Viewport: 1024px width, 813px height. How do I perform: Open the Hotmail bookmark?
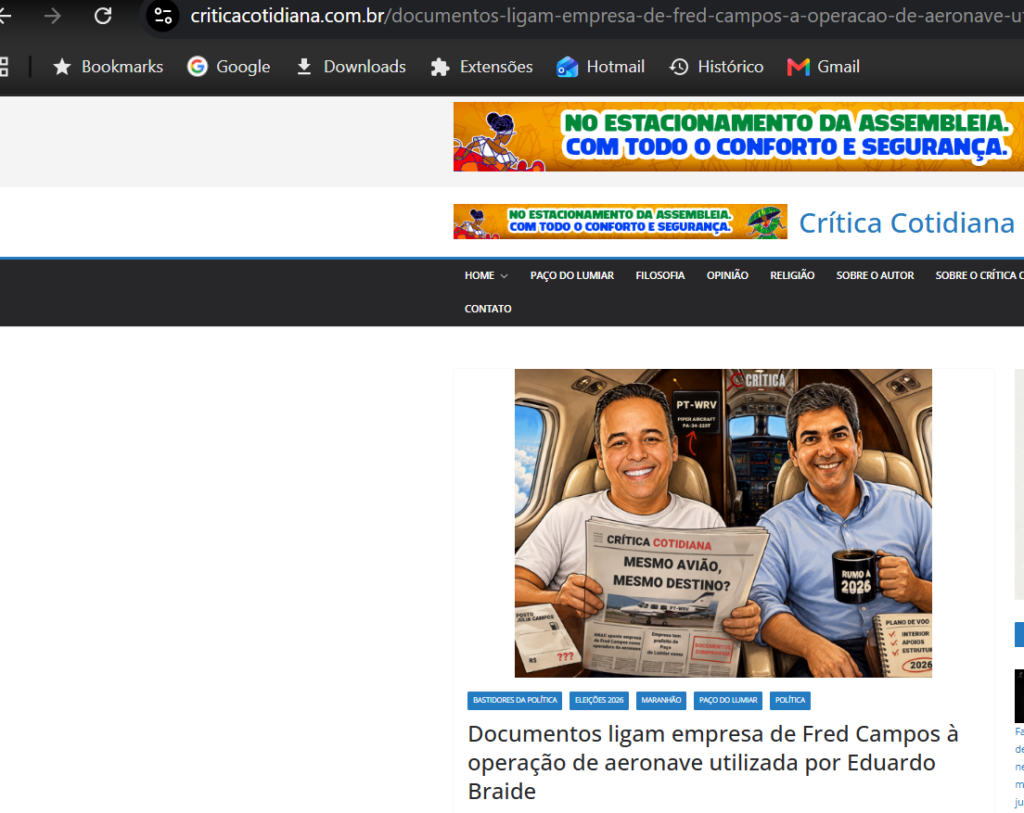pyautogui.click(x=600, y=67)
